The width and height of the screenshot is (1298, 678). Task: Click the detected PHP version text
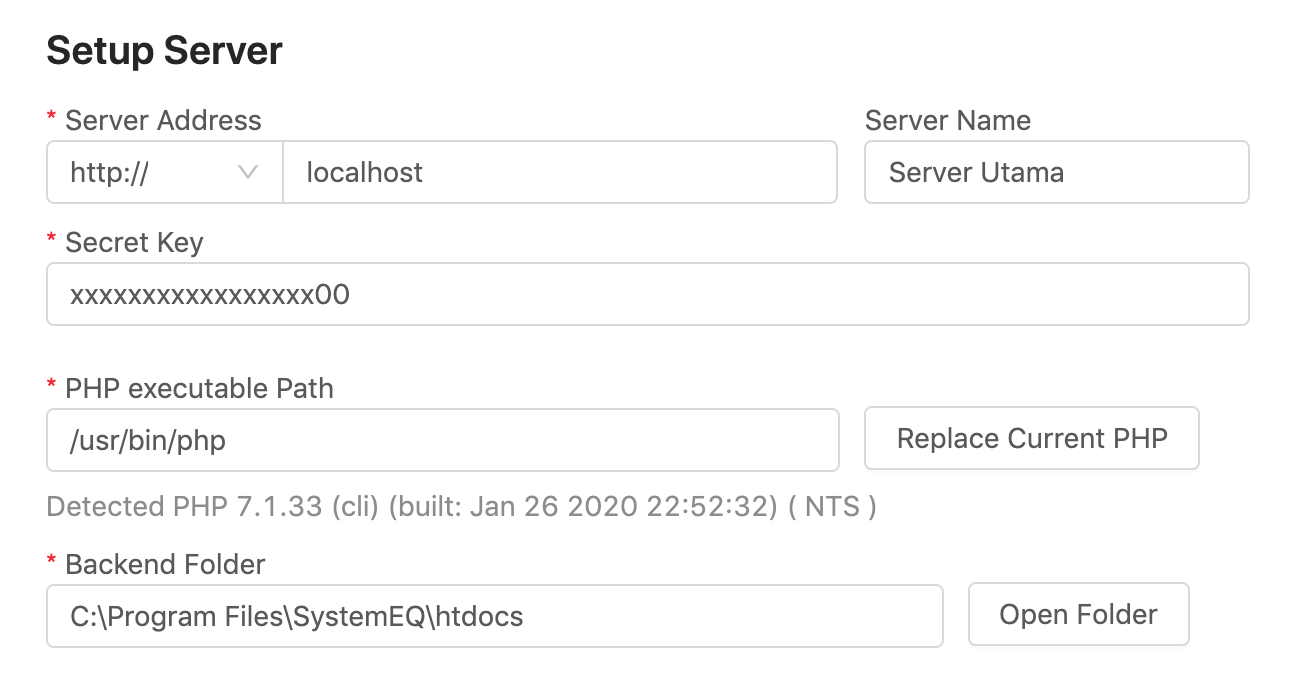point(460,506)
